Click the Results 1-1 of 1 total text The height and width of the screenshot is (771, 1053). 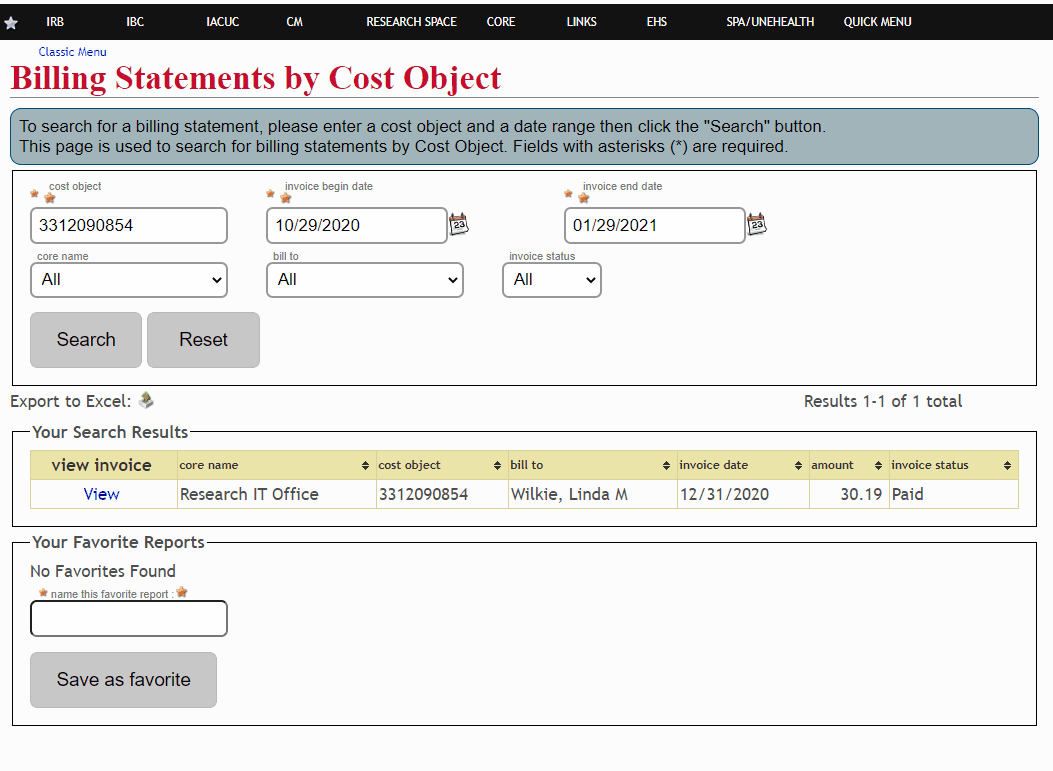(882, 402)
